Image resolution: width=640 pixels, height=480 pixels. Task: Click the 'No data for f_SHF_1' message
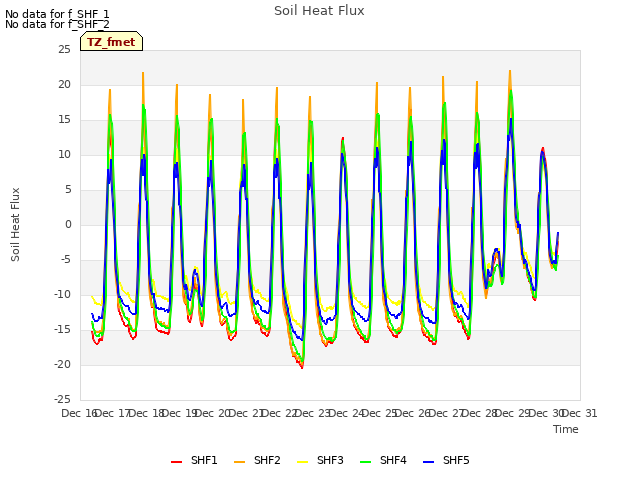[x=57, y=15]
